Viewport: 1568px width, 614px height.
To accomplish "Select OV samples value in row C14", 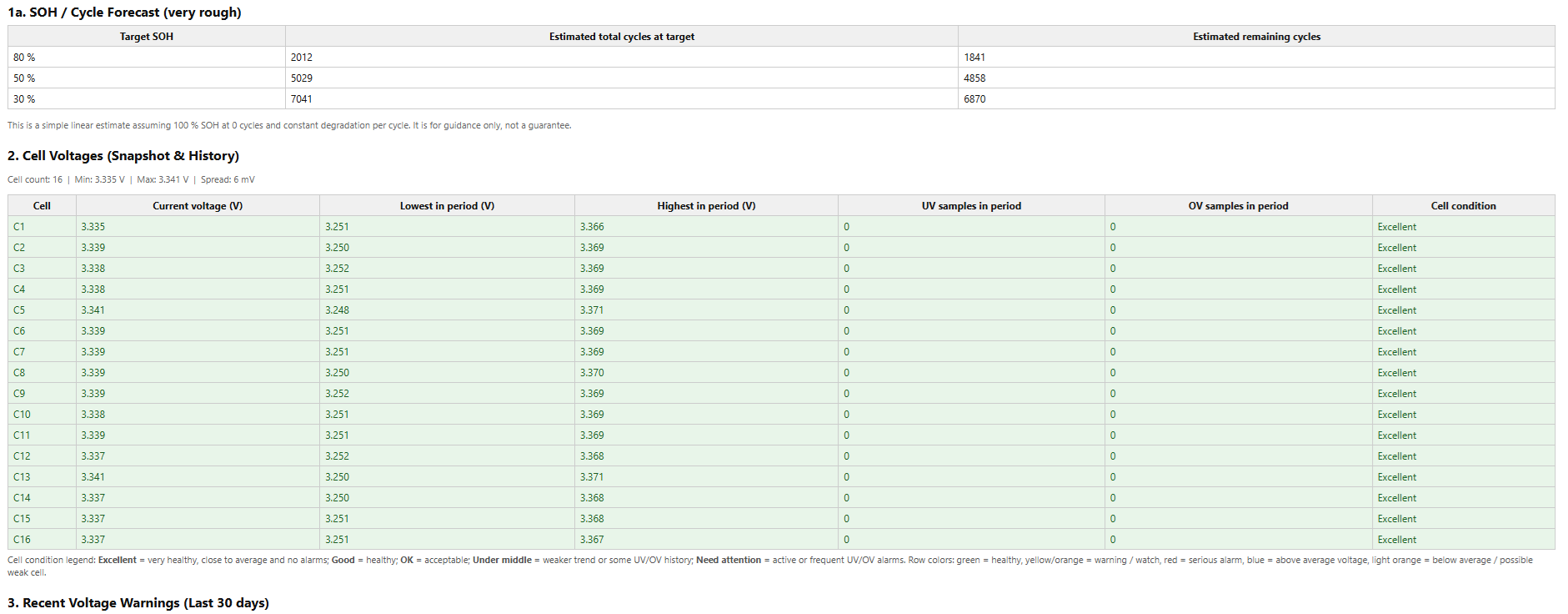I will [1238, 498].
